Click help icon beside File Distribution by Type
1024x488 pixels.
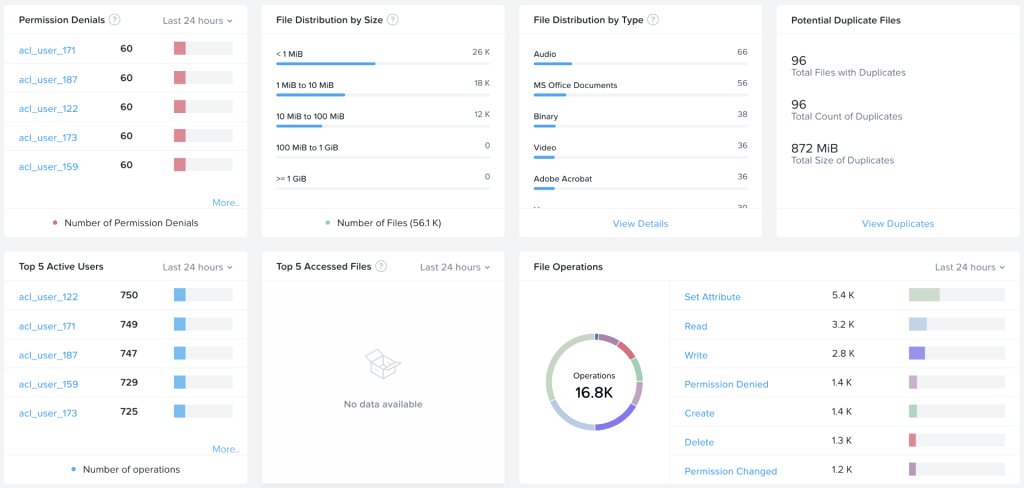[652, 20]
